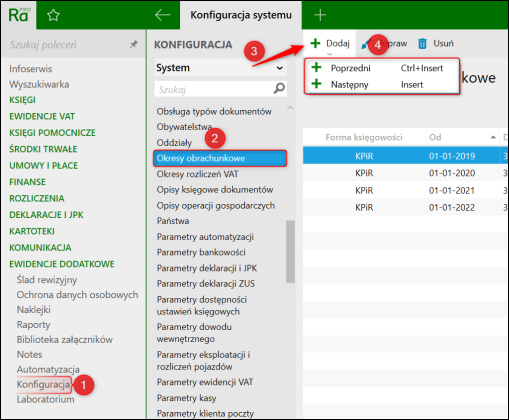
Task: Click the Szukaj poleceń search field
Action: (x=67, y=44)
